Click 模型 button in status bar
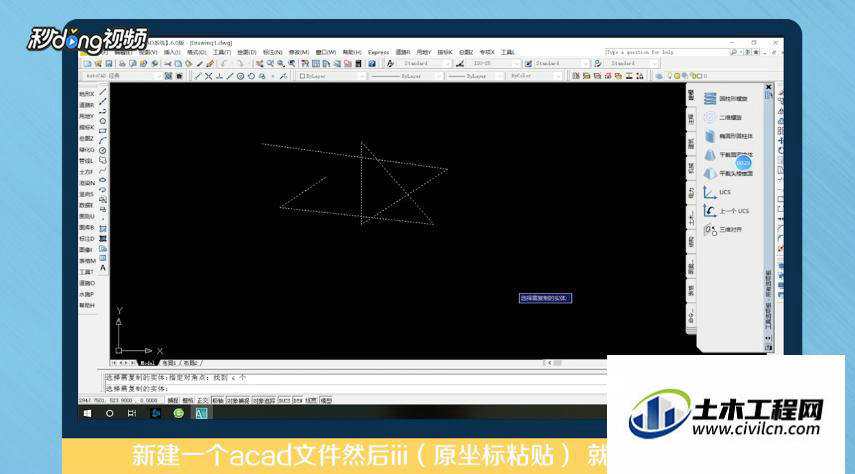855x474 pixels. click(326, 400)
